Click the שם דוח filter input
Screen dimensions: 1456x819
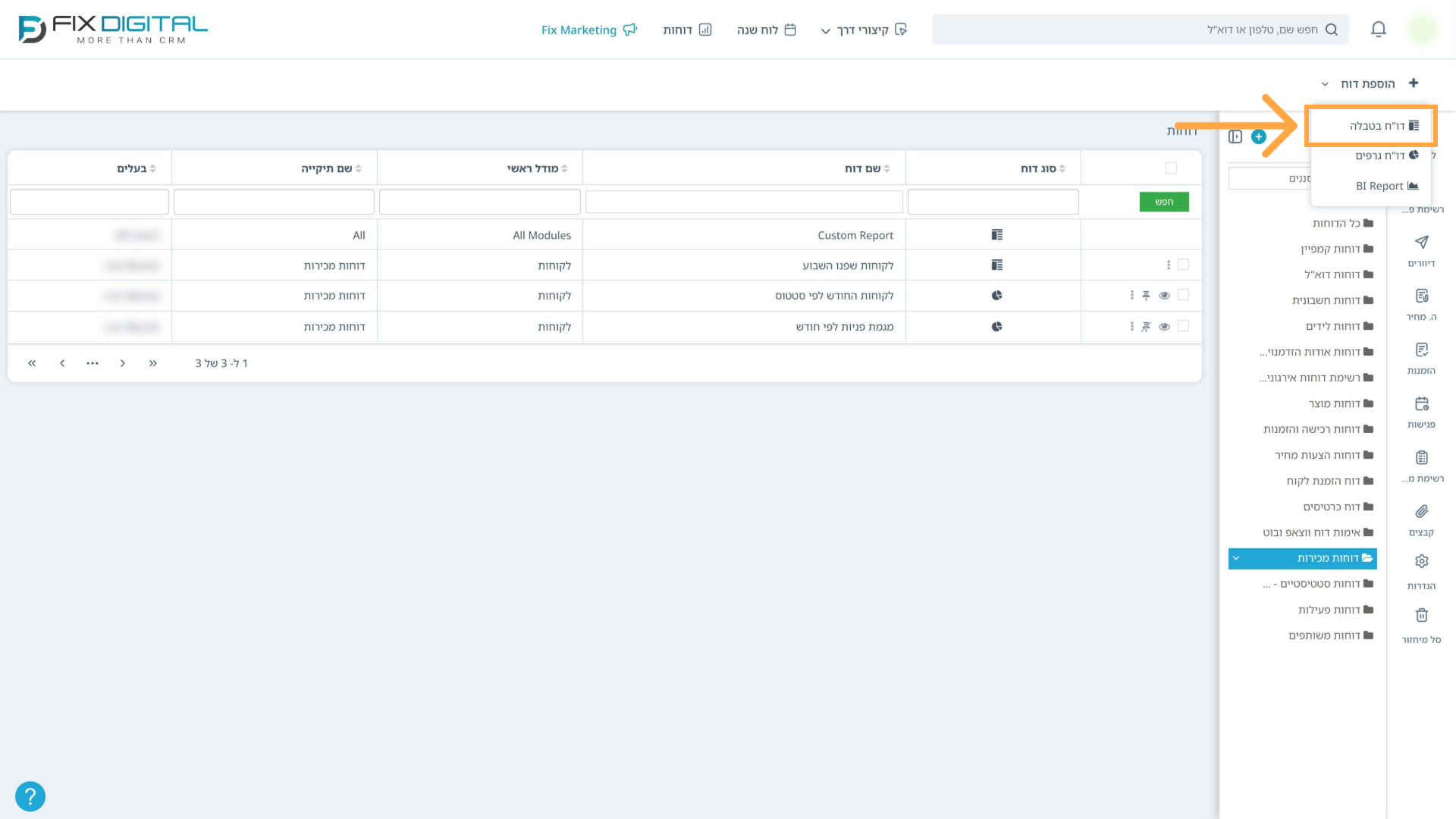744,202
